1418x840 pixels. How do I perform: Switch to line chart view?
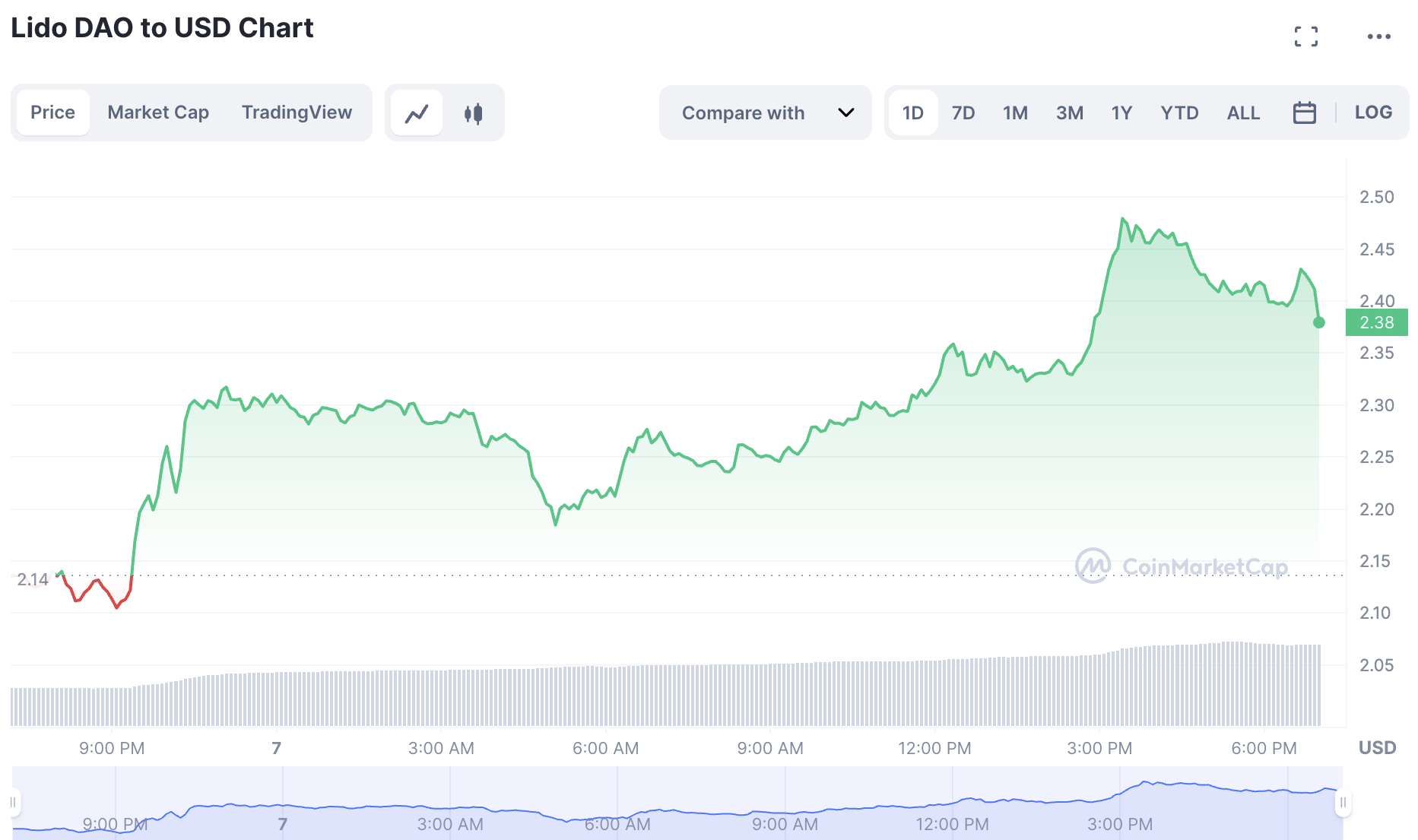click(x=417, y=113)
